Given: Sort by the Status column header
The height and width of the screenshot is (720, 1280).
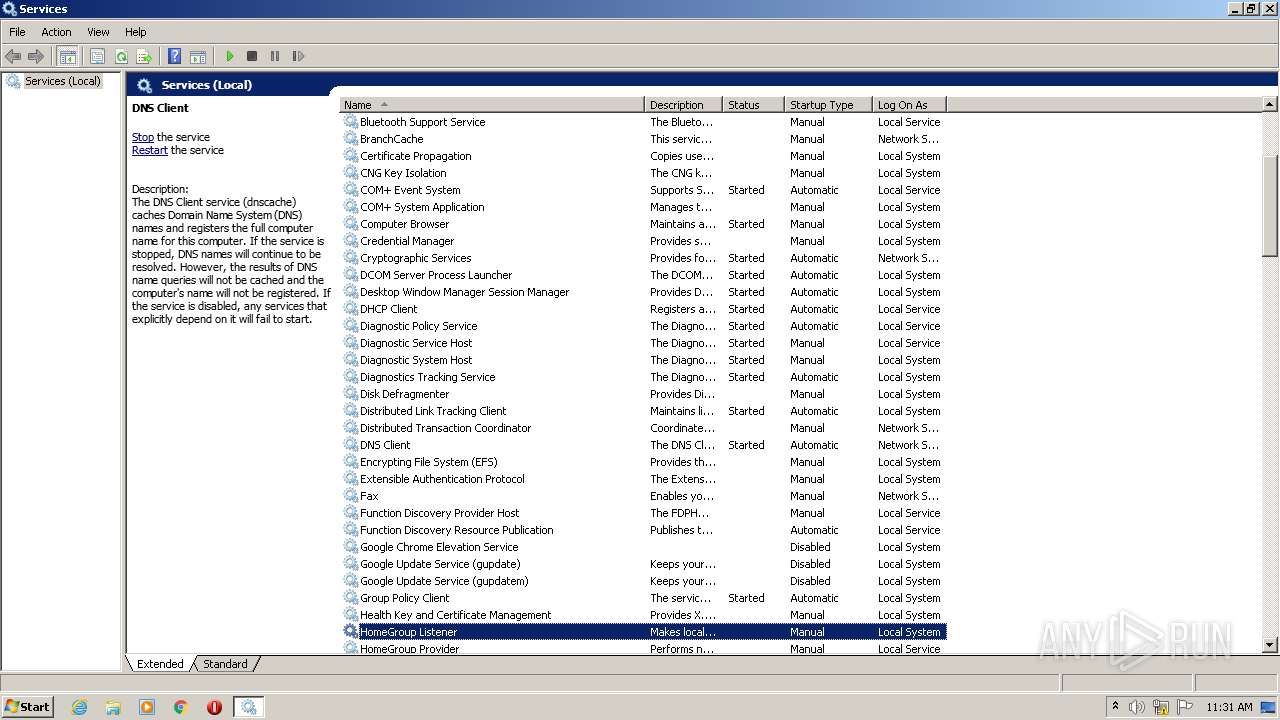Looking at the screenshot, I should pyautogui.click(x=753, y=105).
